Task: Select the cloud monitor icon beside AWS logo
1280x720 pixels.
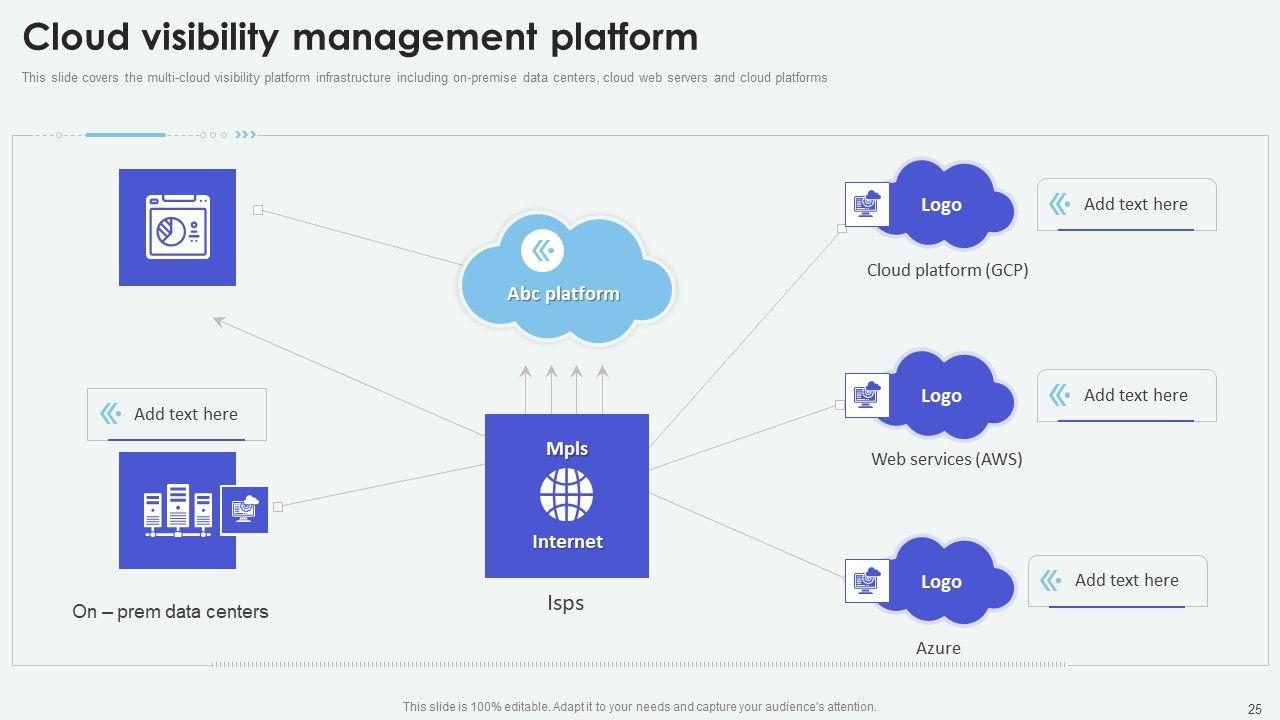Action: click(x=866, y=395)
